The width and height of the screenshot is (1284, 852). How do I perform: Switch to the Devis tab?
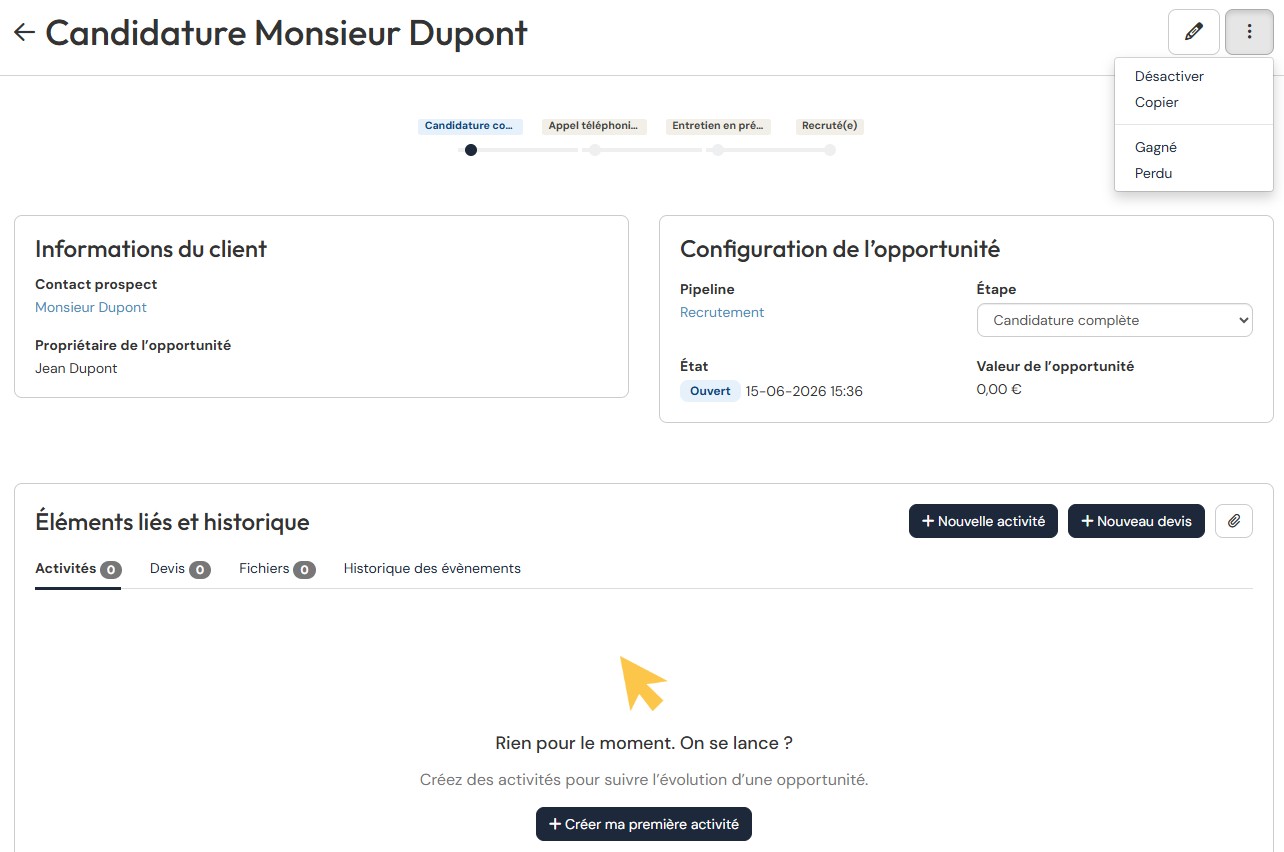(x=180, y=569)
